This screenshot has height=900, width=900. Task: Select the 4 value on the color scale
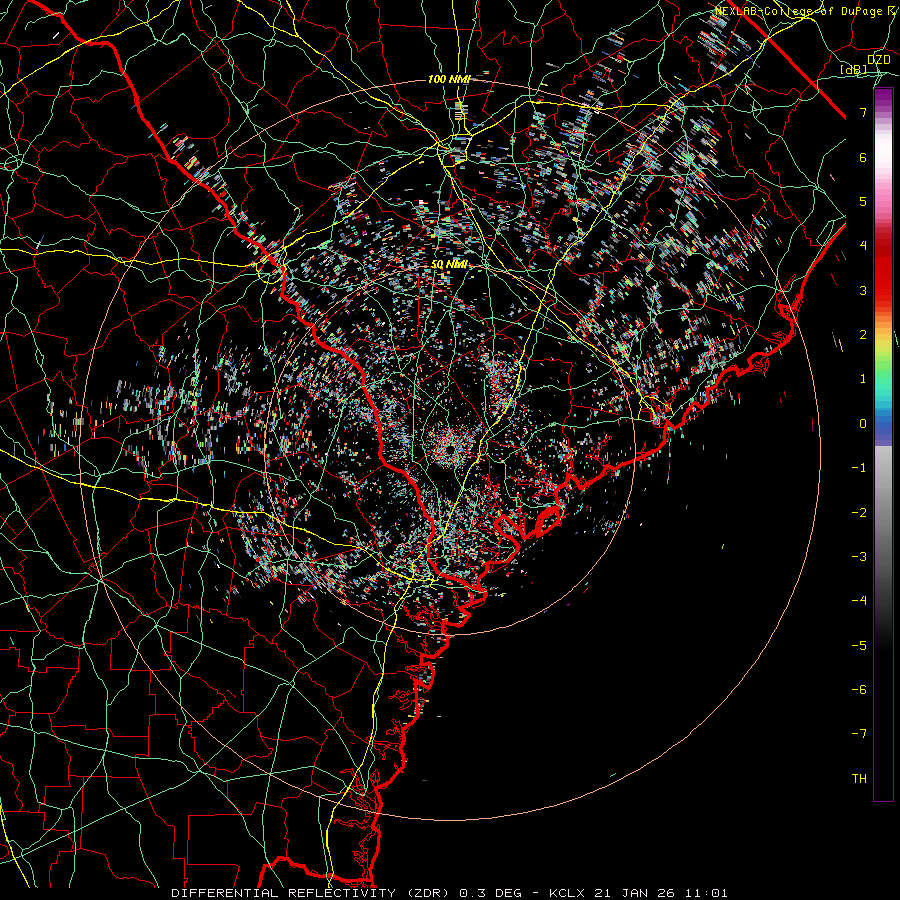pyautogui.click(x=863, y=246)
